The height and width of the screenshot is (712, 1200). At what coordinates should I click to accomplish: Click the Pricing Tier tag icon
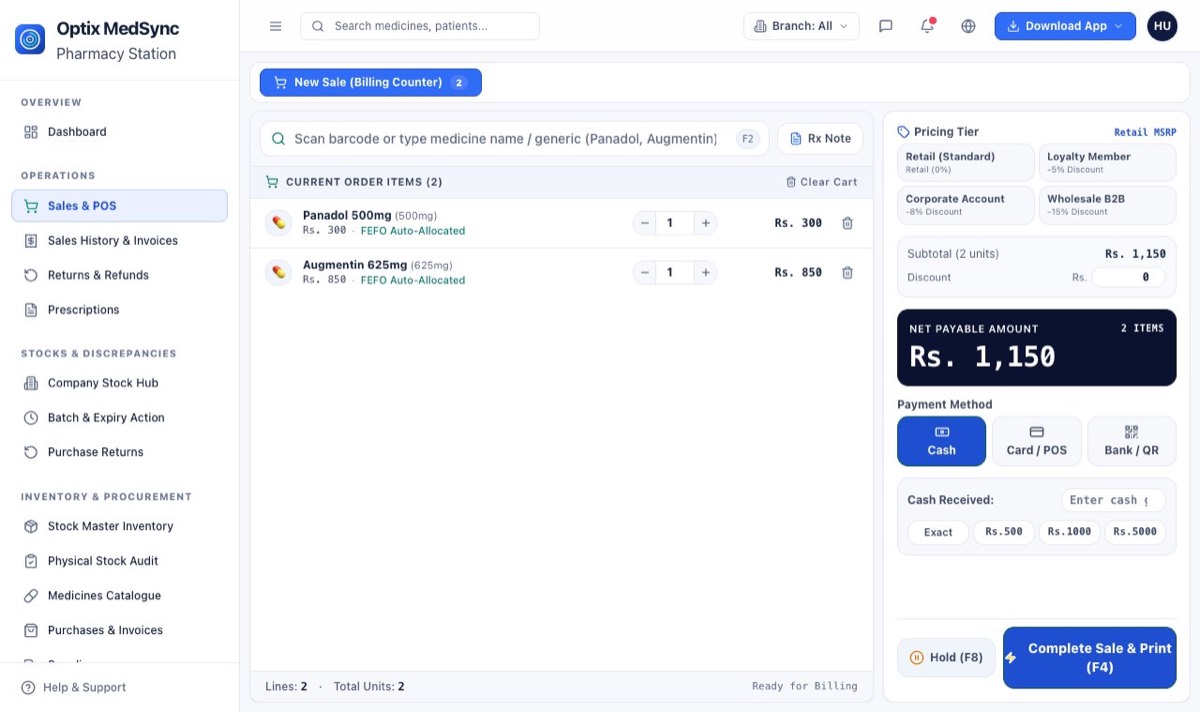pyautogui.click(x=904, y=132)
